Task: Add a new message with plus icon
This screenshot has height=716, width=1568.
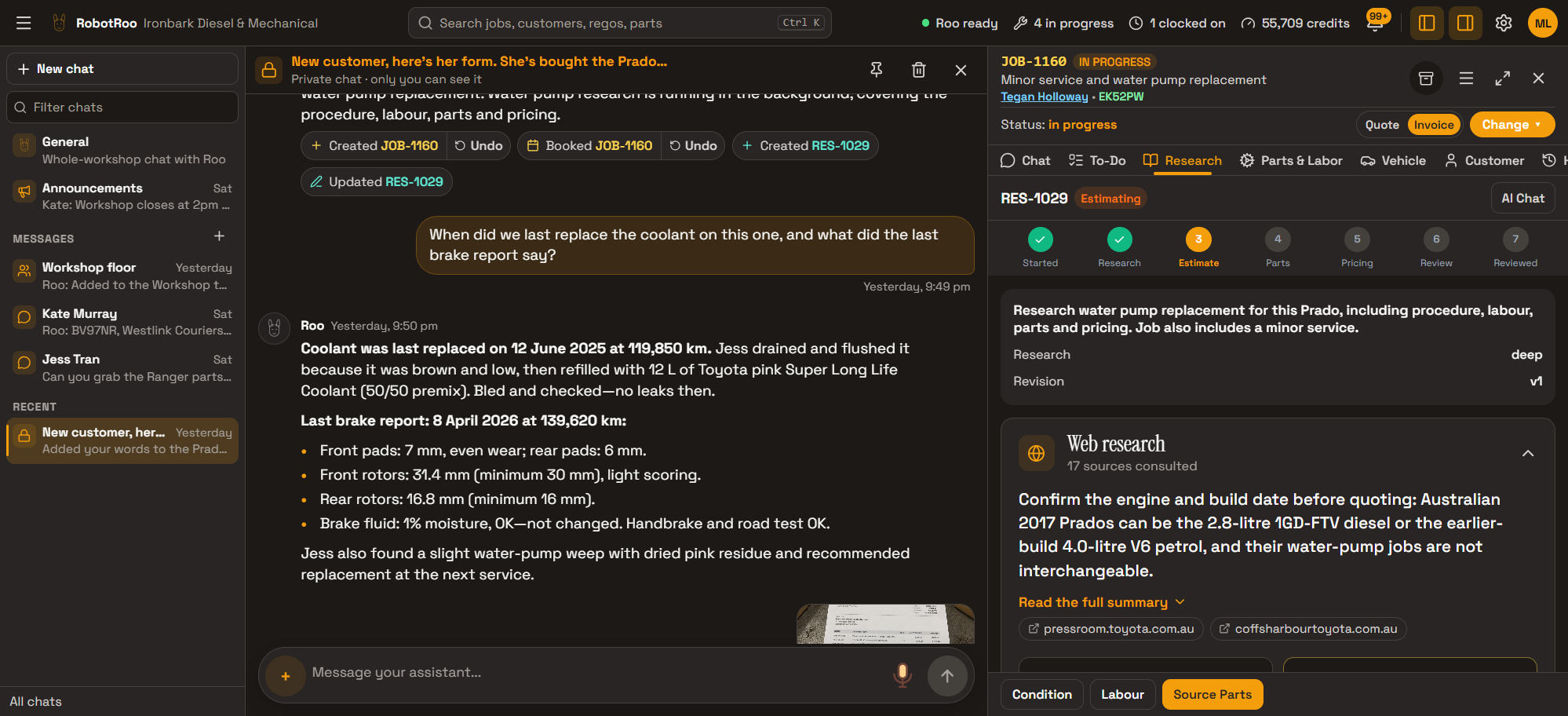Action: click(220, 236)
